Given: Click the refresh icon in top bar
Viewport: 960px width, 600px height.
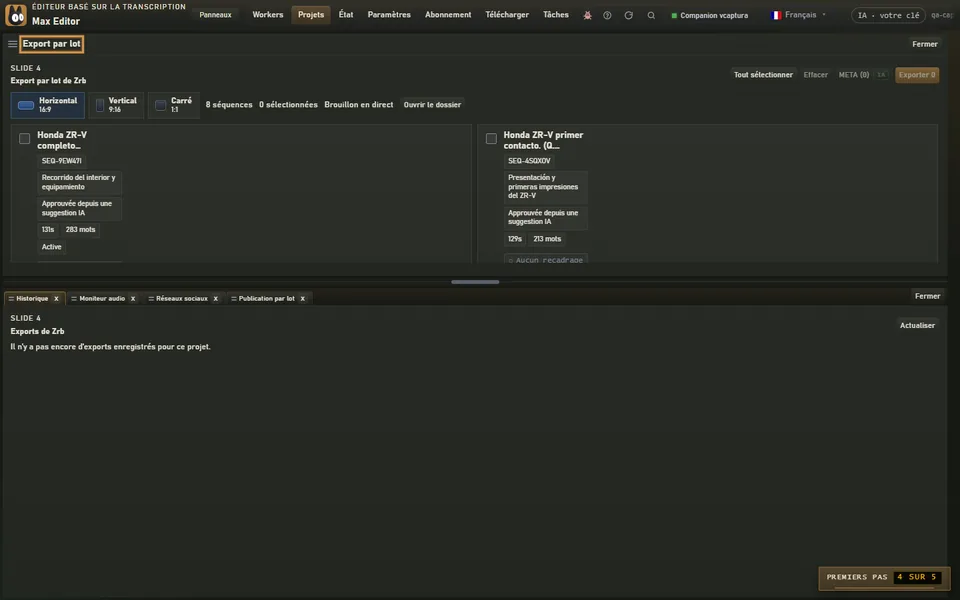Looking at the screenshot, I should 628,15.
